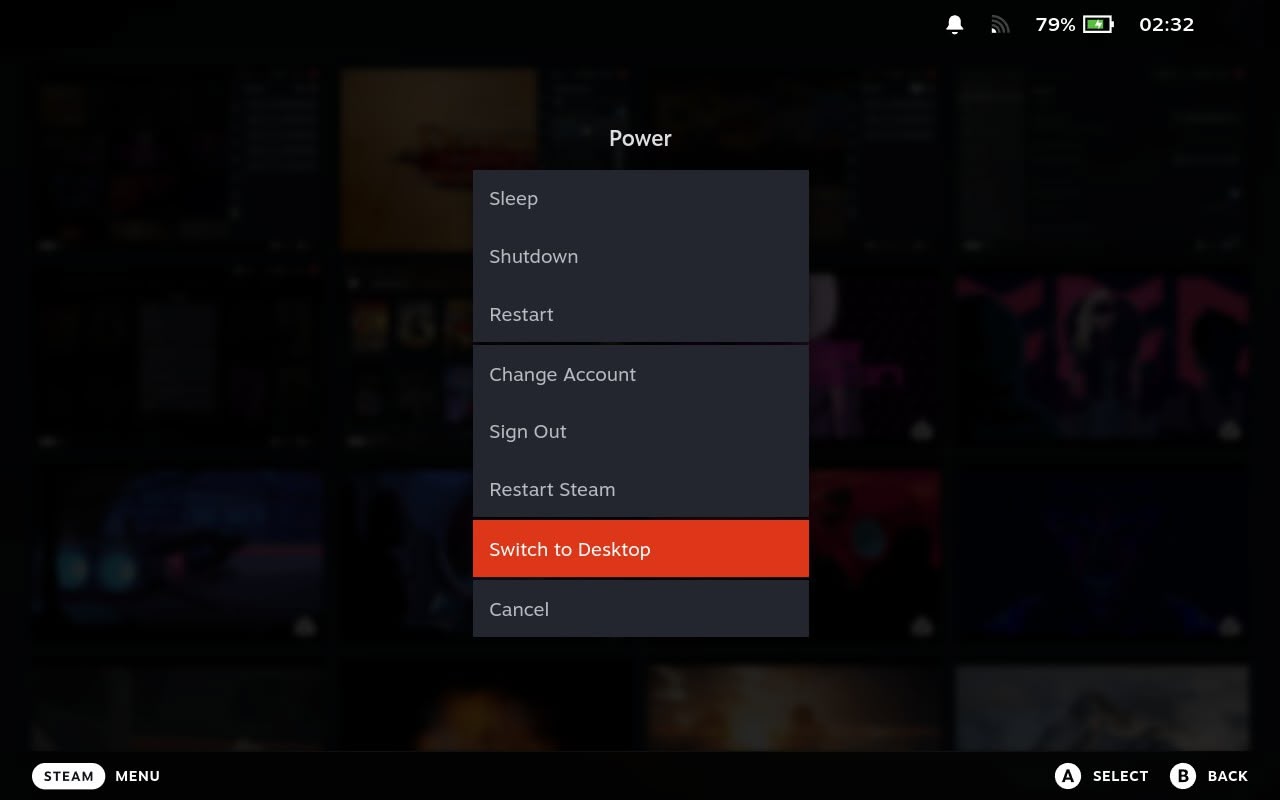
Task: Open the STEAM menu button
Action: click(68, 776)
